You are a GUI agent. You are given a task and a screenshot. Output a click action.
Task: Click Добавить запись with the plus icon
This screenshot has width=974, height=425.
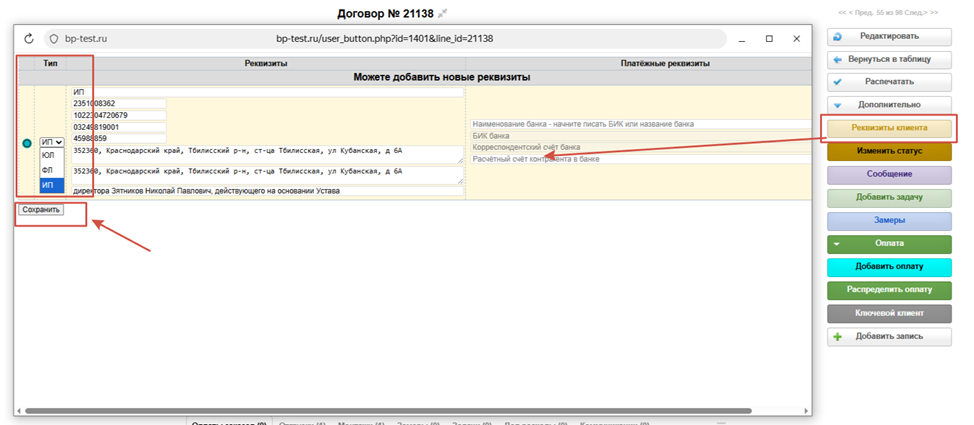pyautogui.click(x=889, y=337)
